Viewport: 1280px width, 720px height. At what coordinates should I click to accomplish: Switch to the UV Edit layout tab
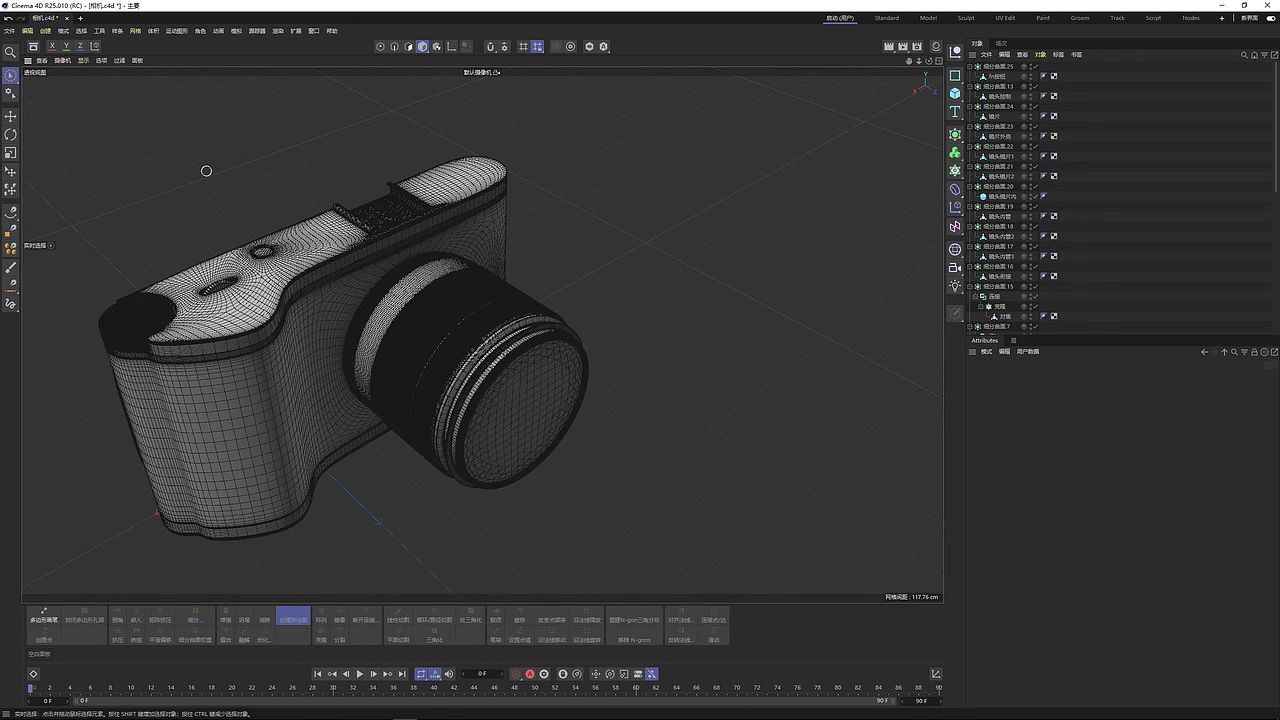[x=1004, y=18]
